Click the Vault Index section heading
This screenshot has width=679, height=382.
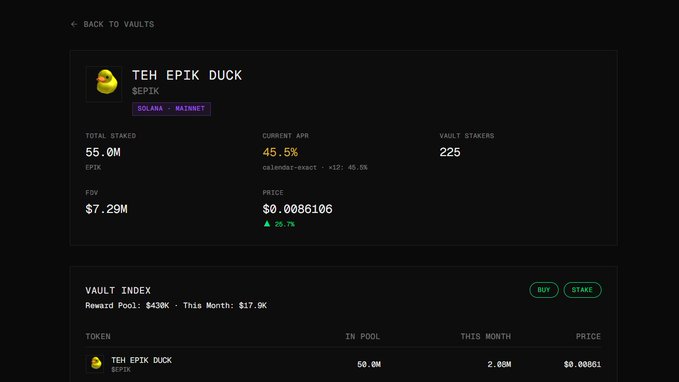118,291
